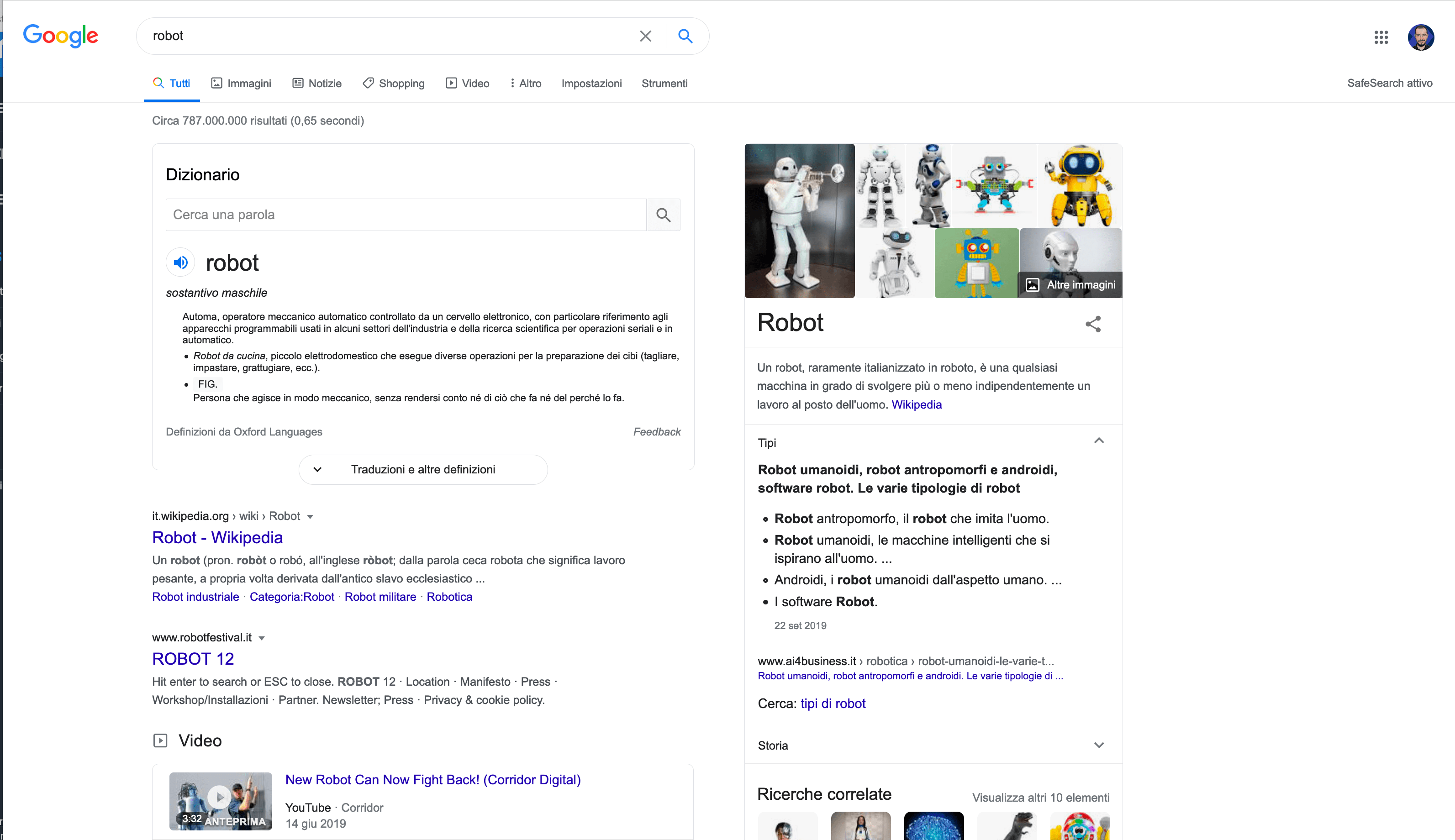Clear the search box with X icon
The image size is (1455, 840).
[x=645, y=36]
